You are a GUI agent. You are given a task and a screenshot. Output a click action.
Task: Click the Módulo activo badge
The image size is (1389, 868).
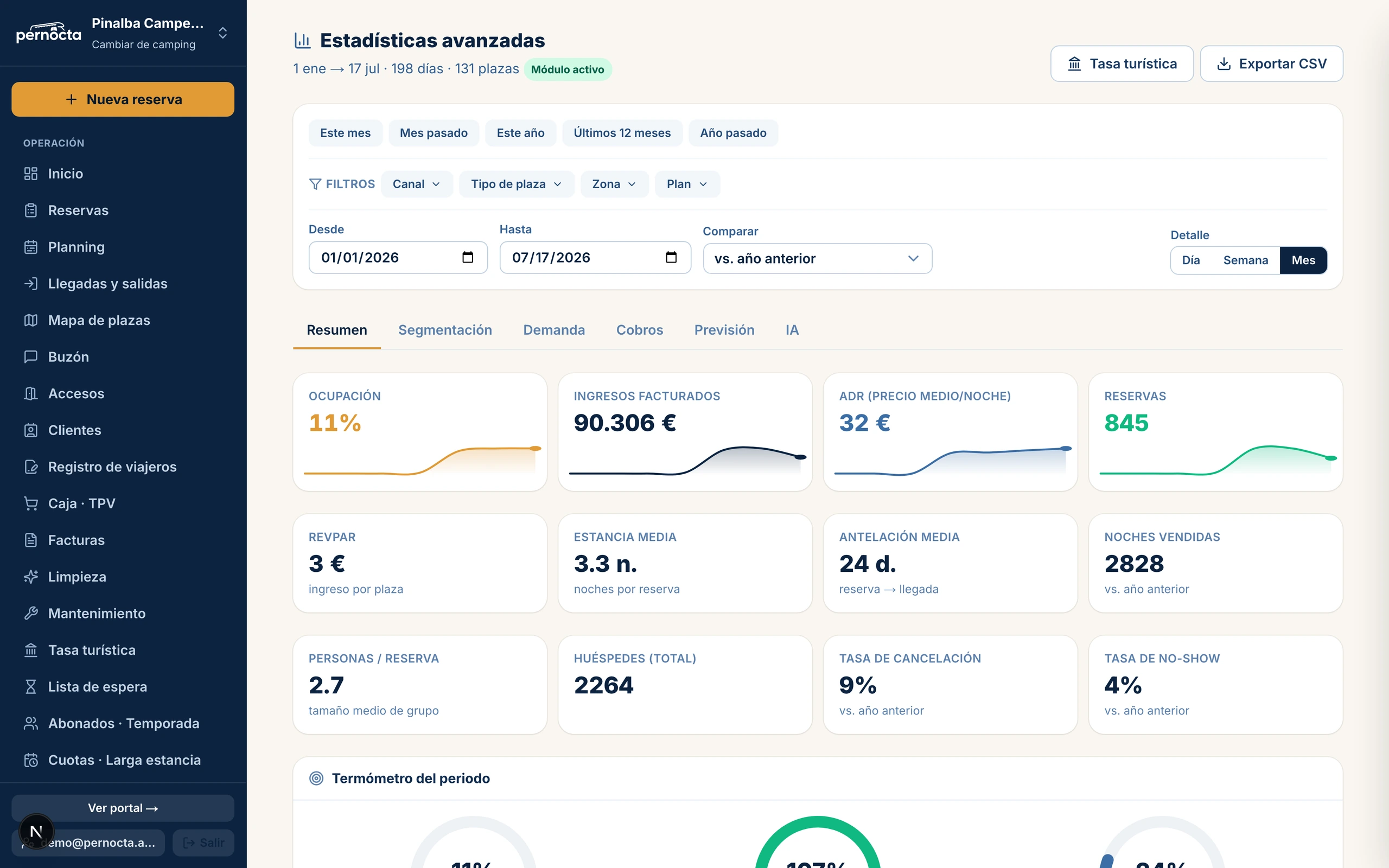(567, 69)
